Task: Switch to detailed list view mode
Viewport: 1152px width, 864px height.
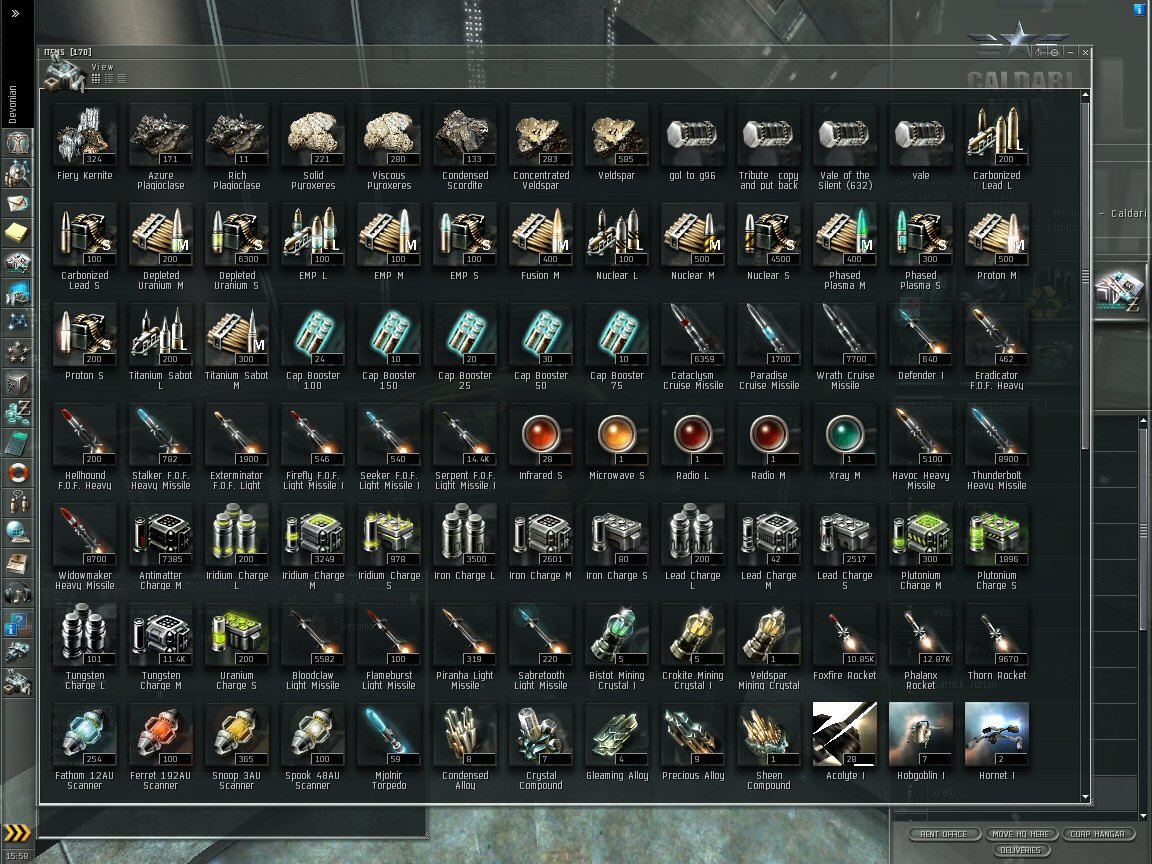Action: [109, 79]
